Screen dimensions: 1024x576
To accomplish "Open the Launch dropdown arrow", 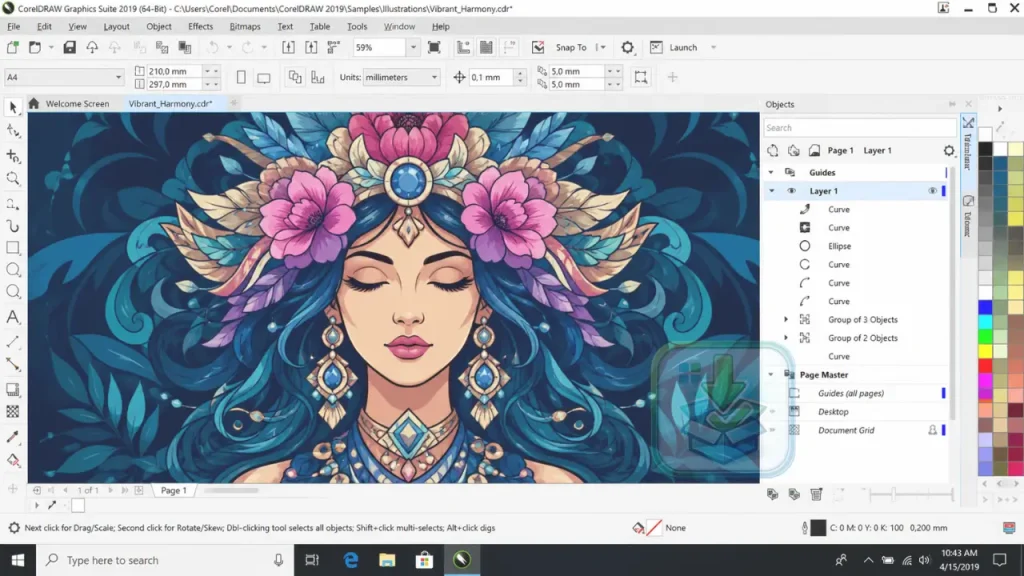I will pyautogui.click(x=713, y=47).
